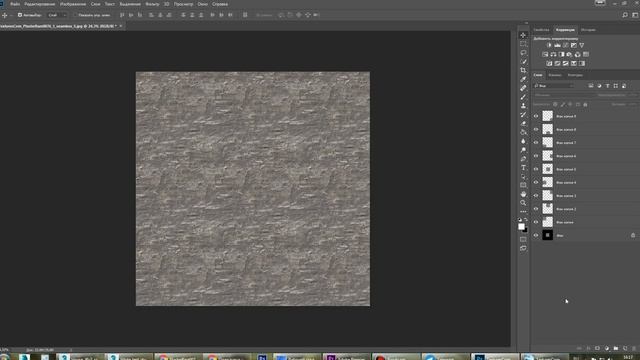This screenshot has width=640, height=360.
Task: Select the Eraser tool
Action: (x=523, y=123)
